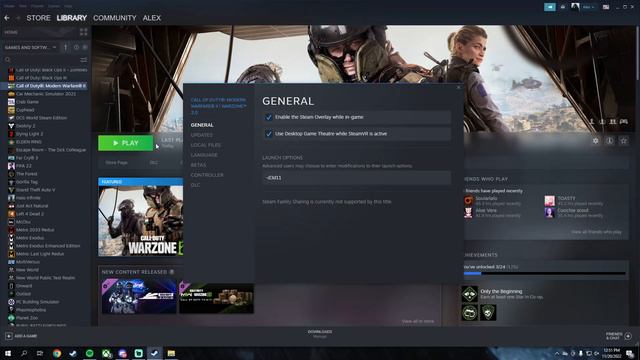Image resolution: width=640 pixels, height=360 pixels.
Task: Click Add a Game button
Action: (x=21, y=336)
